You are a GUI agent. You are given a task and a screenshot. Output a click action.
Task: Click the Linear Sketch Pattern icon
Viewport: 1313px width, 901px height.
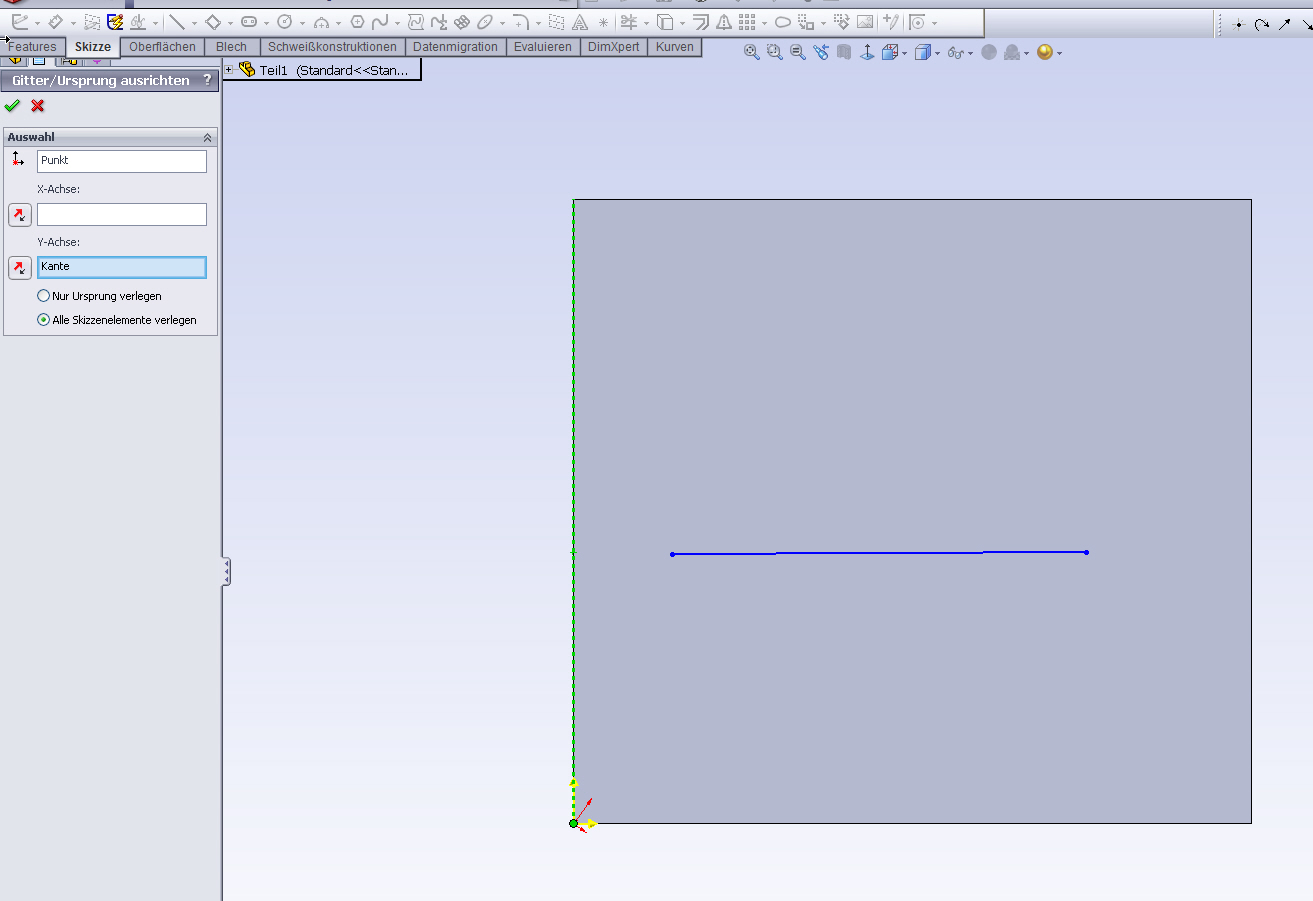click(747, 22)
